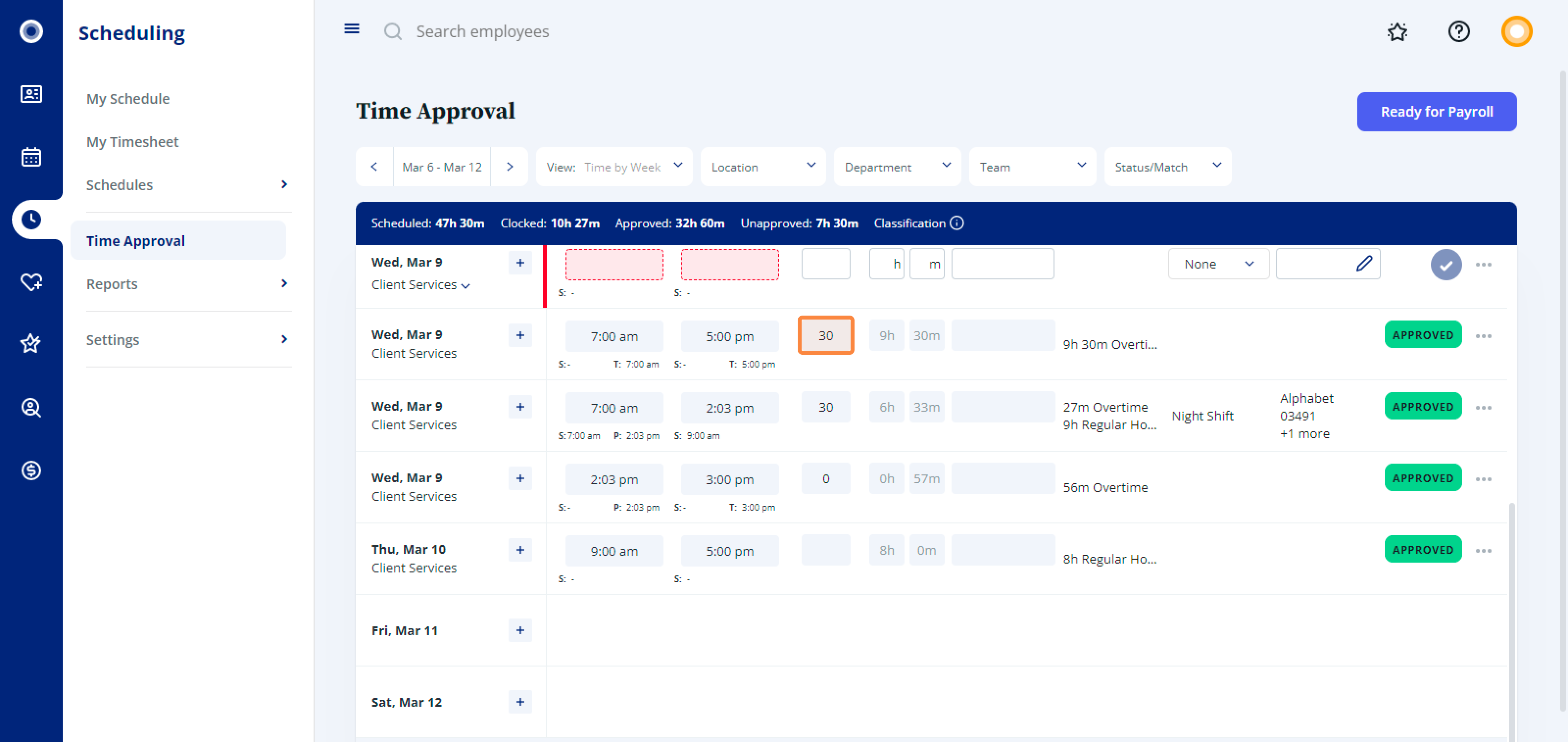
Task: Click the favorites star icon in header
Action: (x=1397, y=32)
